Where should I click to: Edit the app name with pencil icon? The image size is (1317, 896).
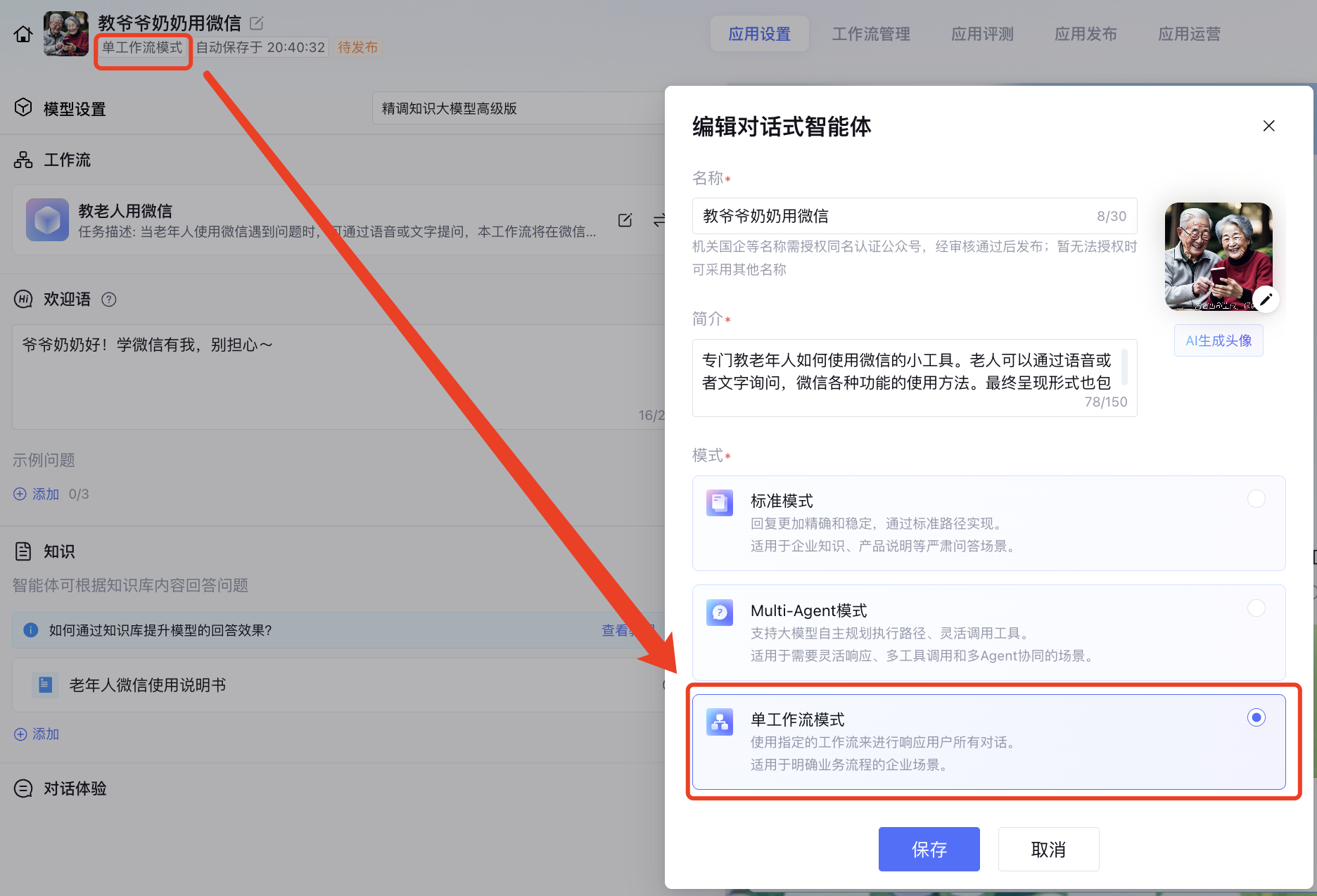[257, 23]
